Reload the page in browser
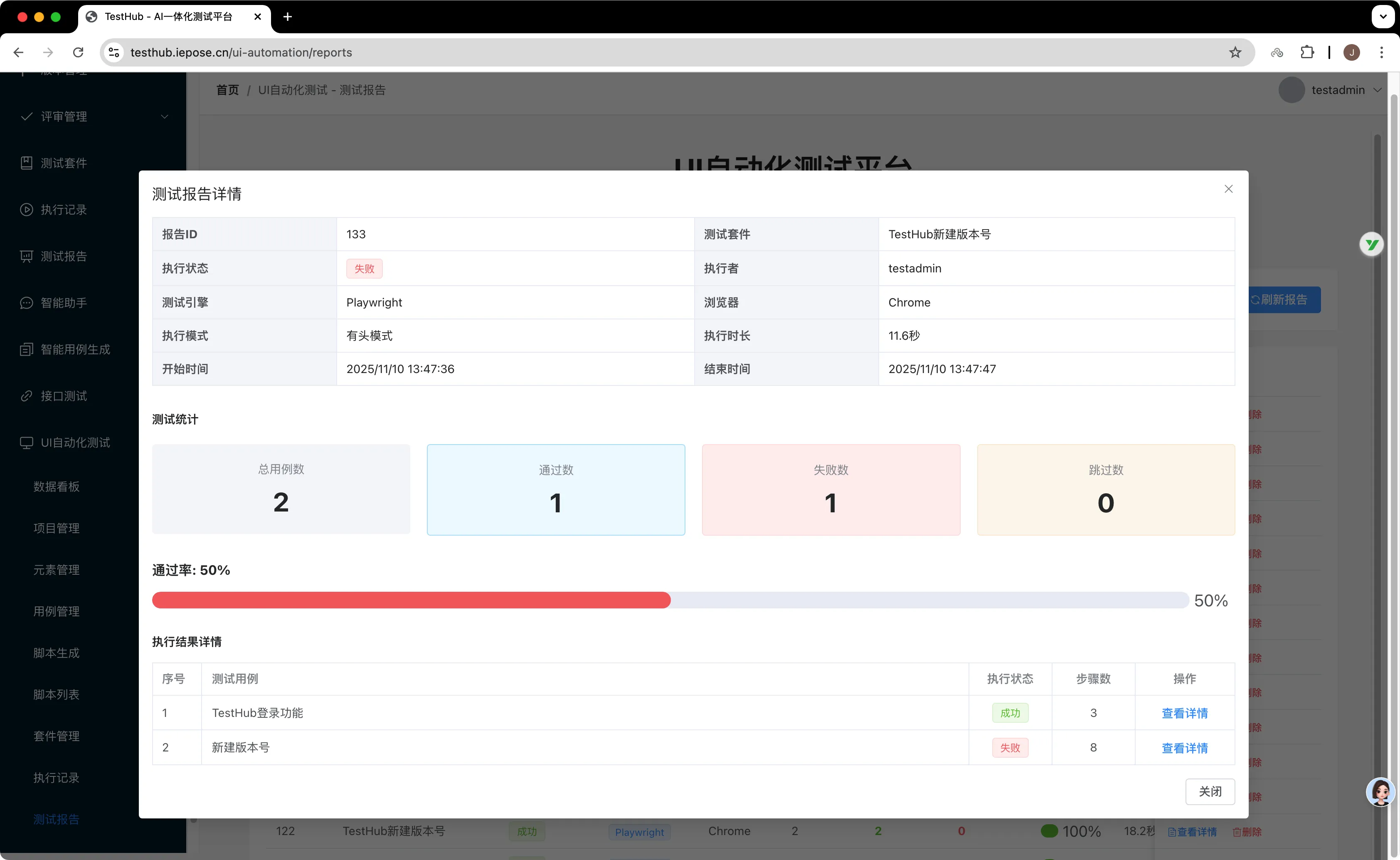The height and width of the screenshot is (860, 1400). click(x=79, y=52)
